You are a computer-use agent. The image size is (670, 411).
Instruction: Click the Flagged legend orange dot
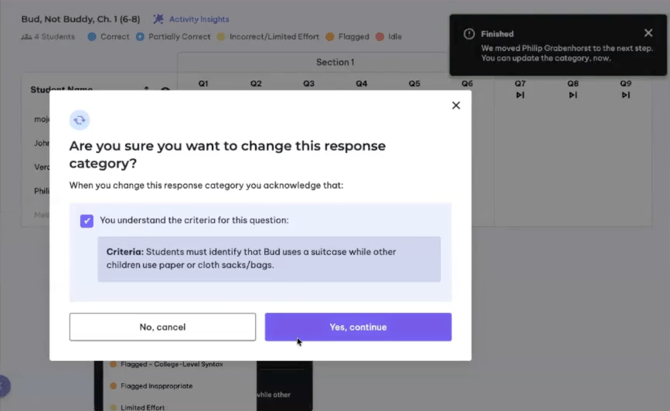[331, 37]
